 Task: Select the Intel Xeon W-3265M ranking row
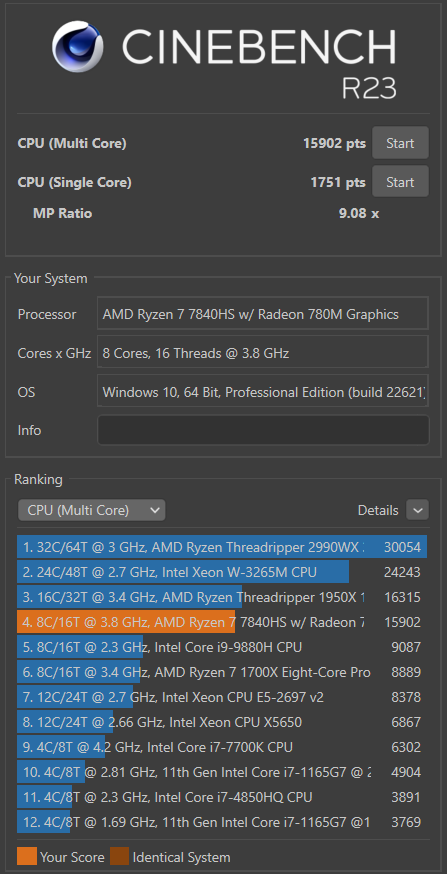pyautogui.click(x=222, y=572)
